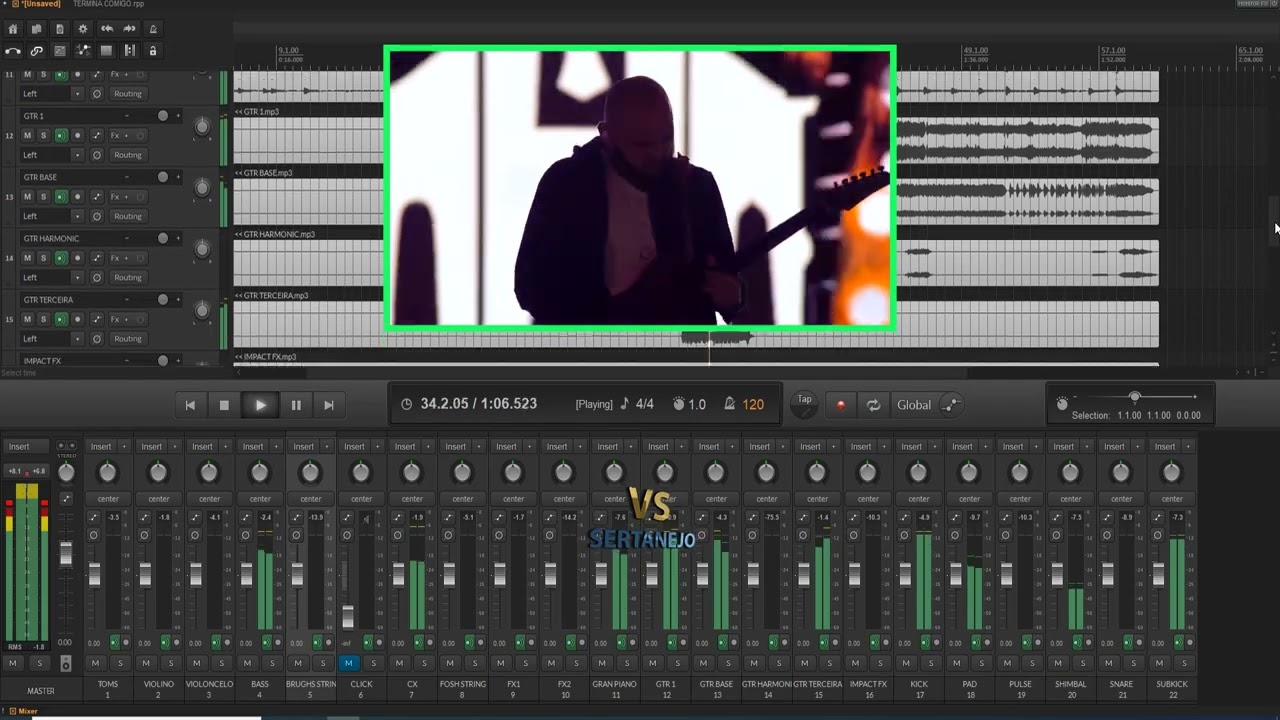Mute the GTR 1 track in the track panel
Screen dimensions: 1280x720
coord(27,135)
